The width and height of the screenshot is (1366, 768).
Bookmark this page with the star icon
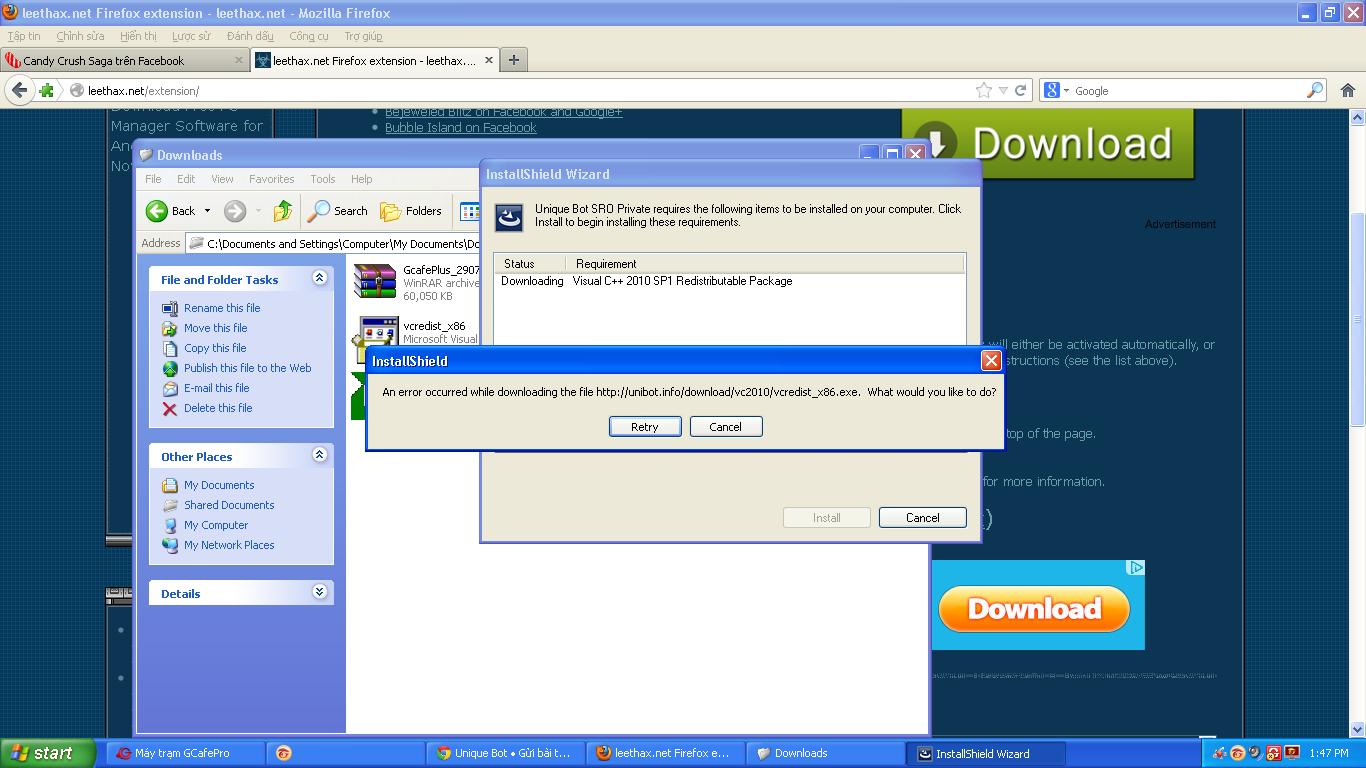click(x=984, y=90)
